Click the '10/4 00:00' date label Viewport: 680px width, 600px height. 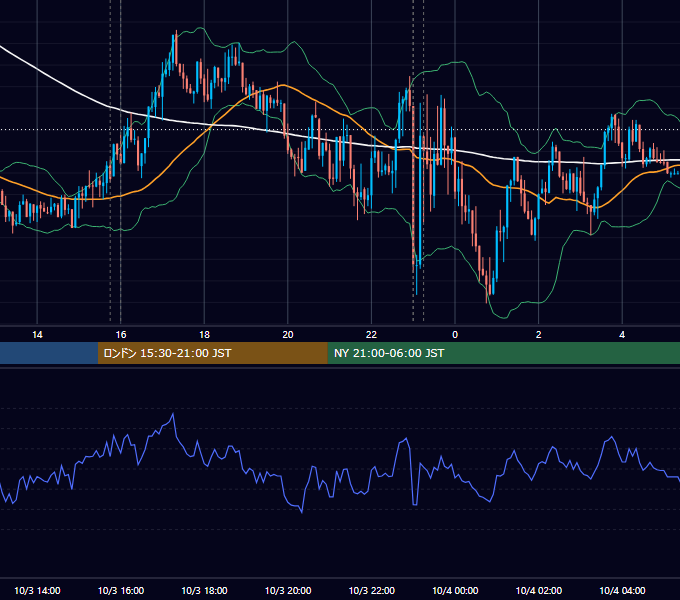tap(455, 590)
